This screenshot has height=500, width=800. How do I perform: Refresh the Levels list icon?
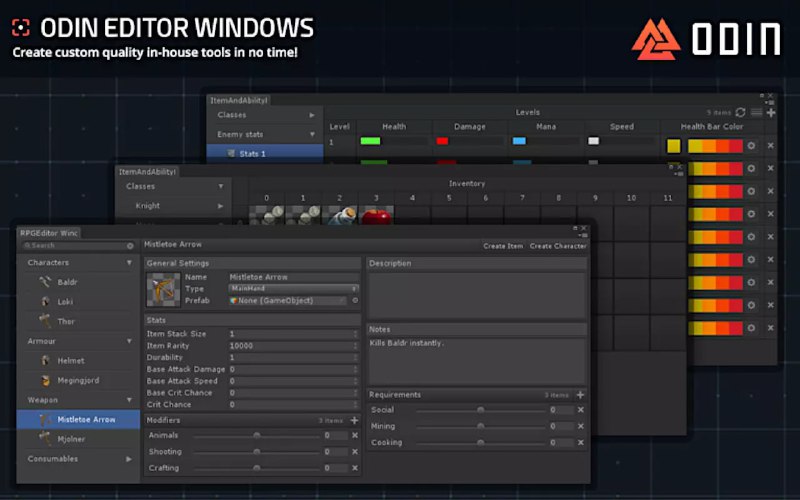[740, 112]
